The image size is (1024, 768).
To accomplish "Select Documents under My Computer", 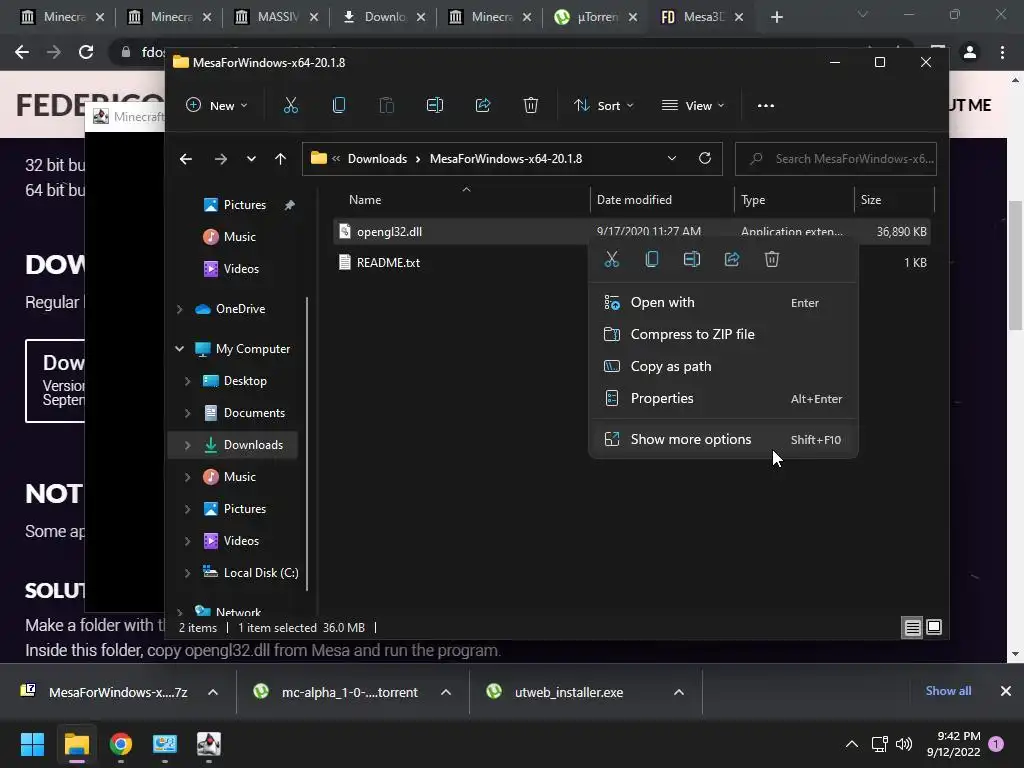I will coord(254,413).
